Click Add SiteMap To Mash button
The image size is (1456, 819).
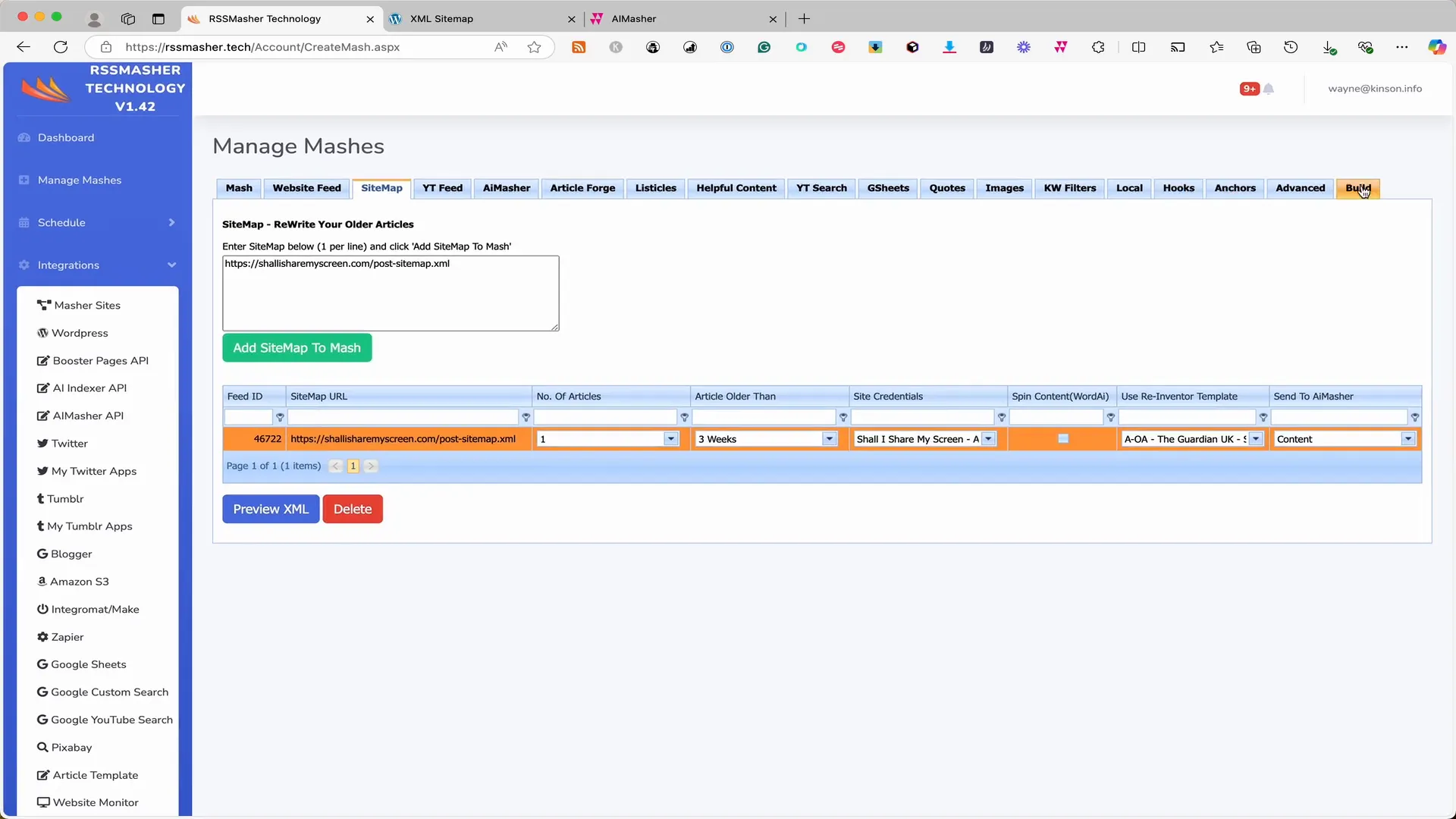[297, 348]
